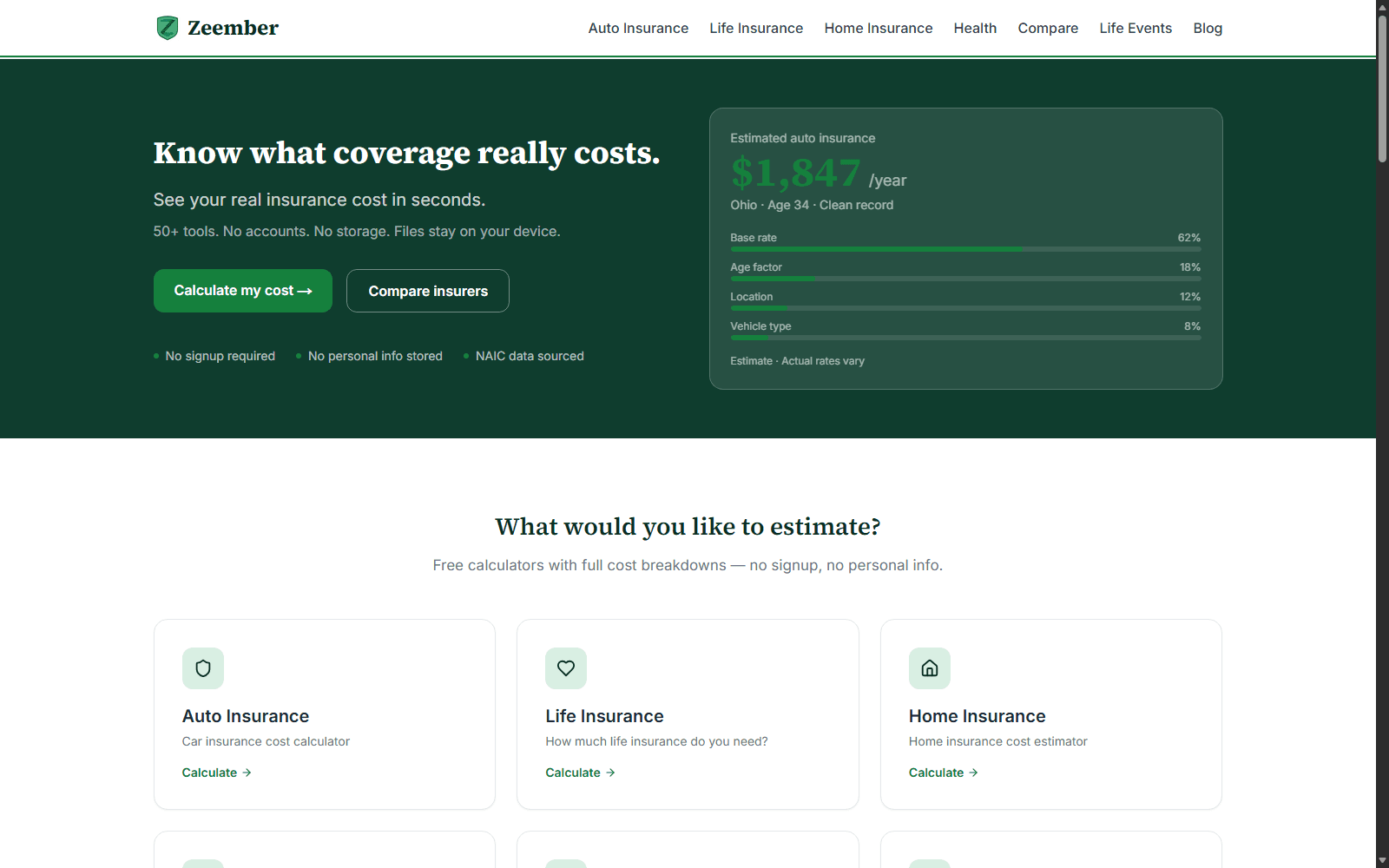Visit the Blog navigation link
Viewport: 1389px width, 868px height.
click(x=1208, y=28)
